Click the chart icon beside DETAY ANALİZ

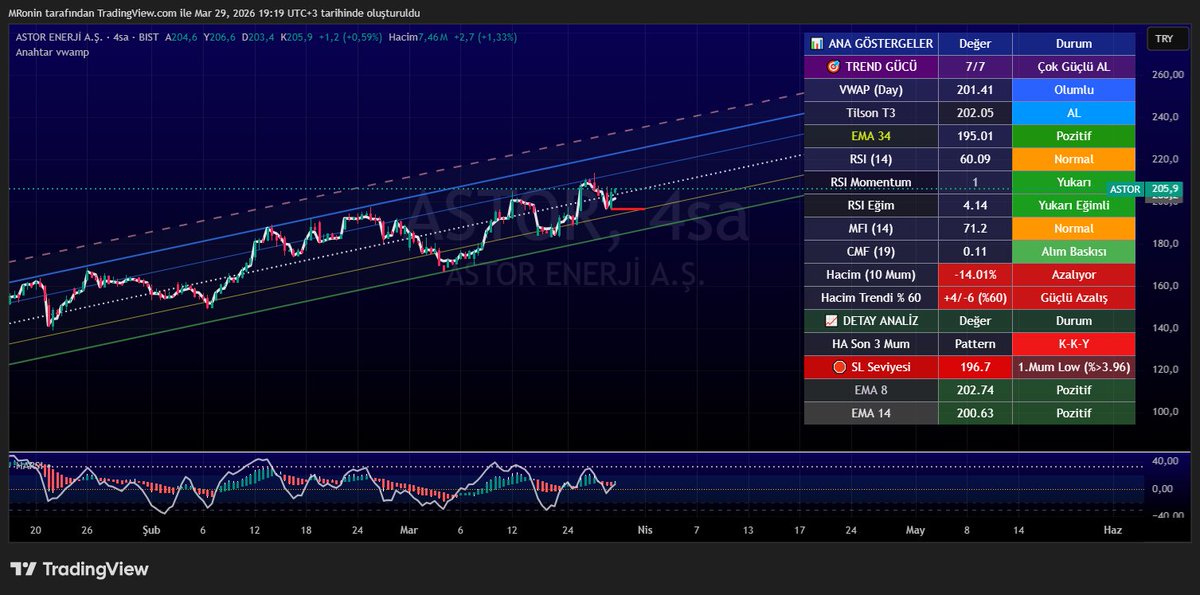point(832,321)
